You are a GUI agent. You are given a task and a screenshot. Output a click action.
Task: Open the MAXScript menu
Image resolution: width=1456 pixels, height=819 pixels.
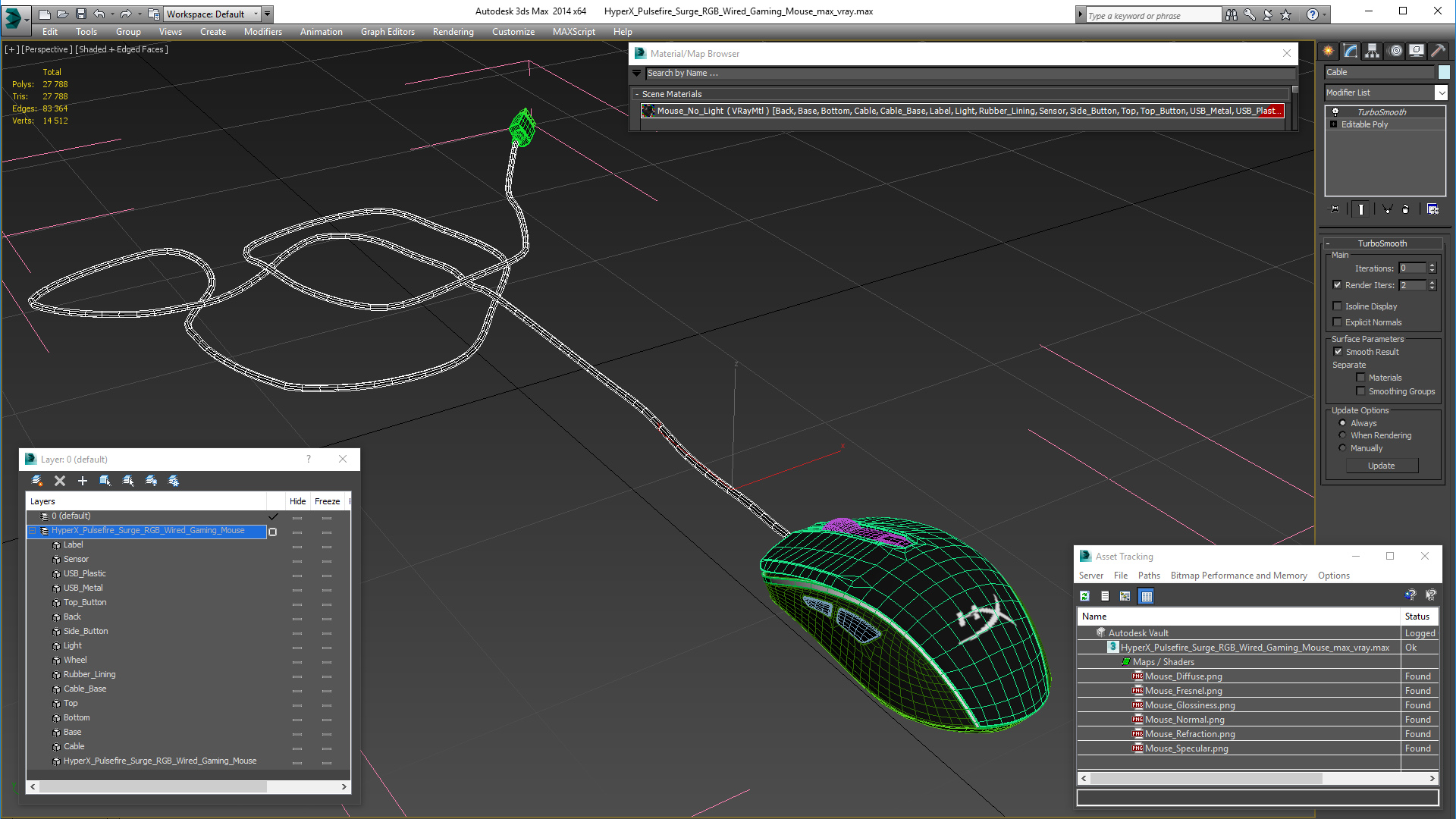click(574, 32)
